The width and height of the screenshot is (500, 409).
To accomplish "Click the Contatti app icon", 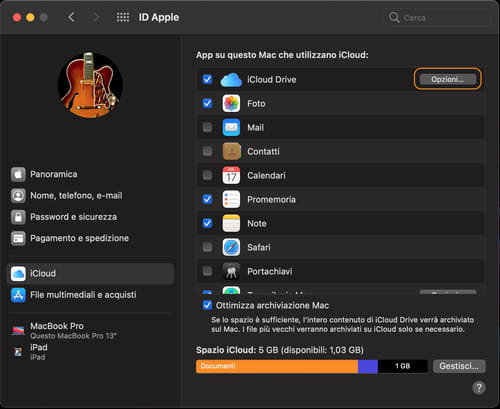I will click(231, 151).
